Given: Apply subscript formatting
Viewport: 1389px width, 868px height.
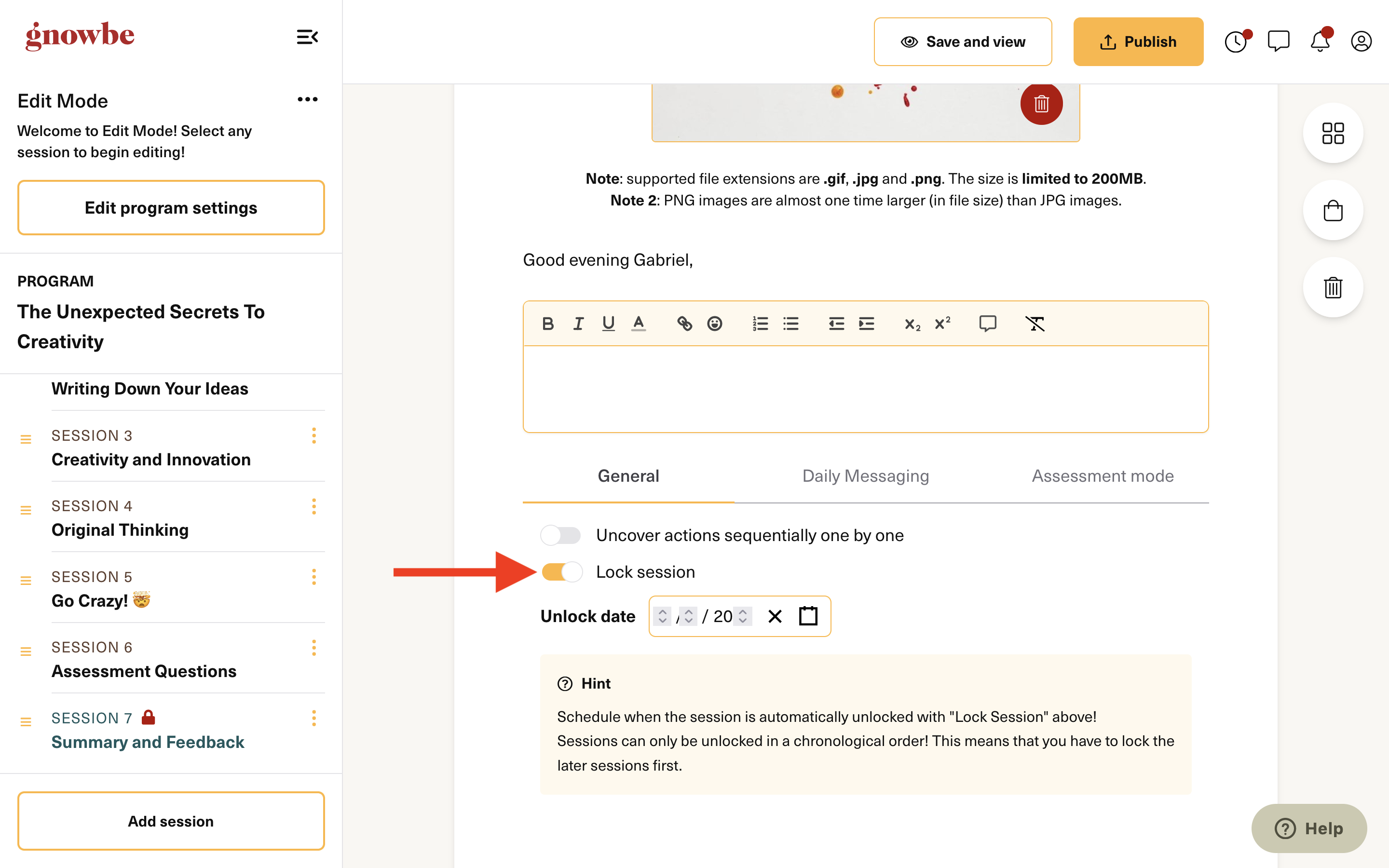Looking at the screenshot, I should [912, 325].
